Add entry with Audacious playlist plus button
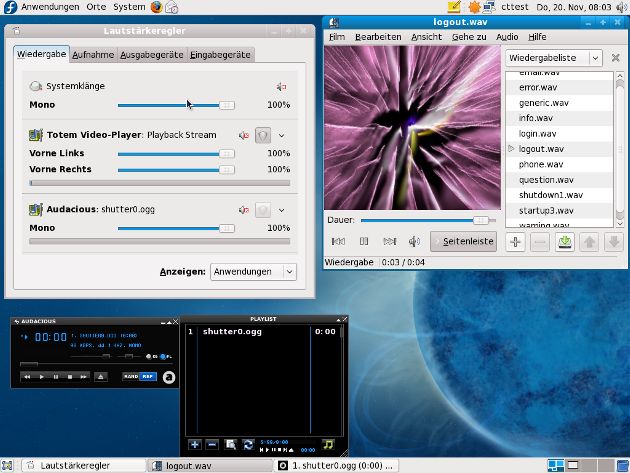 195,444
